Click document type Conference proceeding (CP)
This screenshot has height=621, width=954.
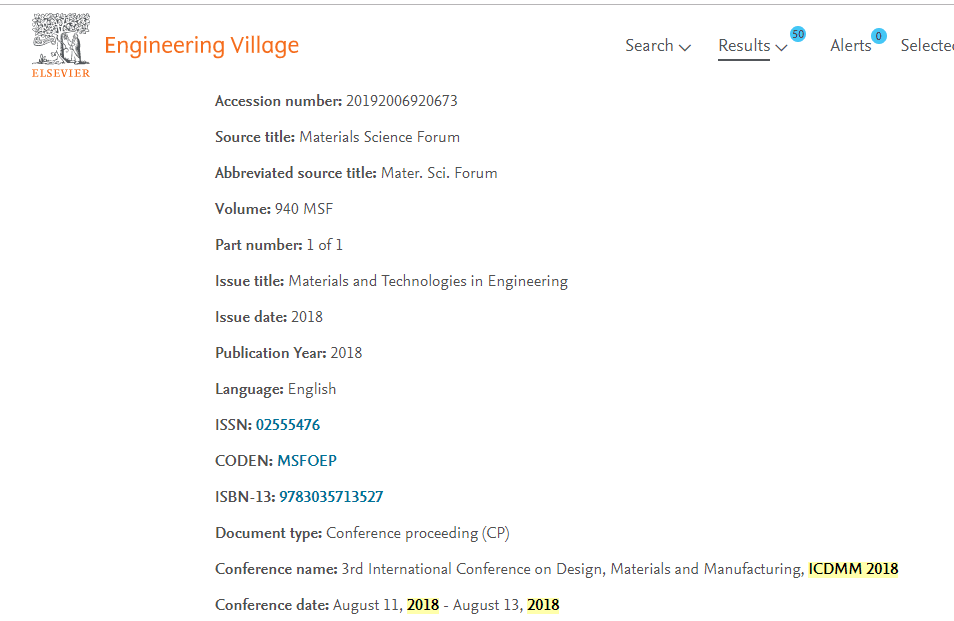418,533
